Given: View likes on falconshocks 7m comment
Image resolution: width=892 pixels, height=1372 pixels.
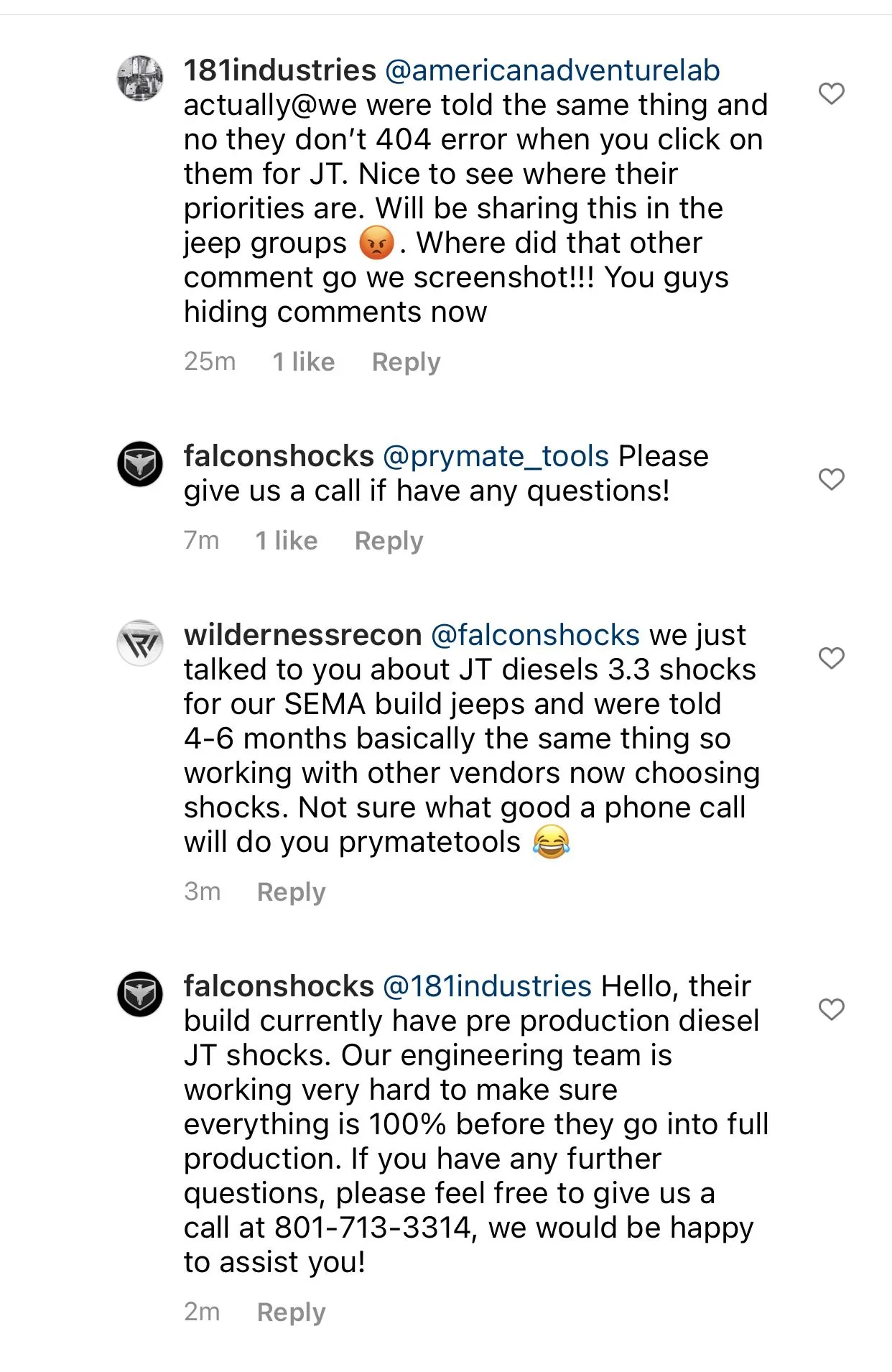Looking at the screenshot, I should [x=287, y=540].
